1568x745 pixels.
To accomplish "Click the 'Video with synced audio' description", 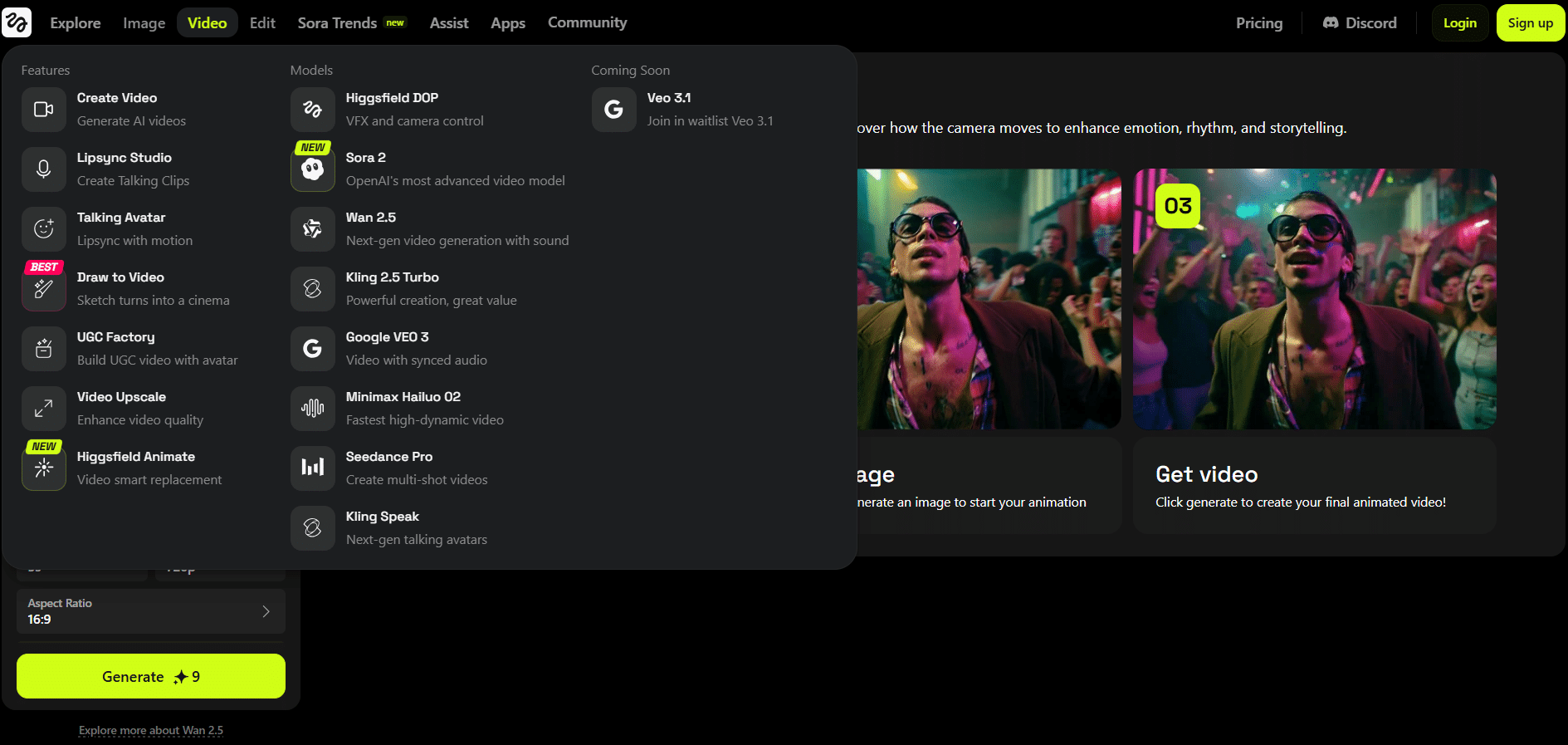I will tap(417, 360).
